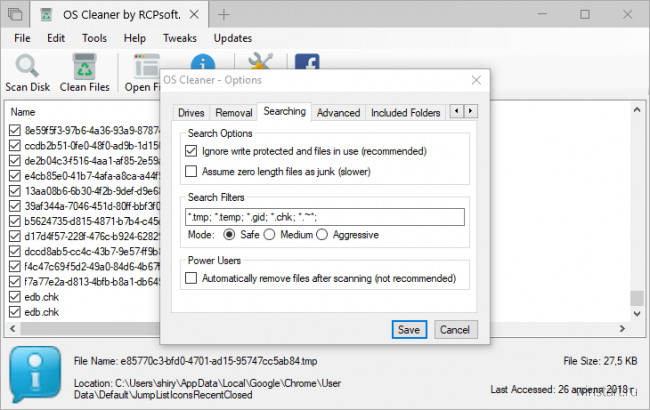Uncheck file dccd8ab5-cc4c in list
This screenshot has height=410, width=650.
click(15, 251)
